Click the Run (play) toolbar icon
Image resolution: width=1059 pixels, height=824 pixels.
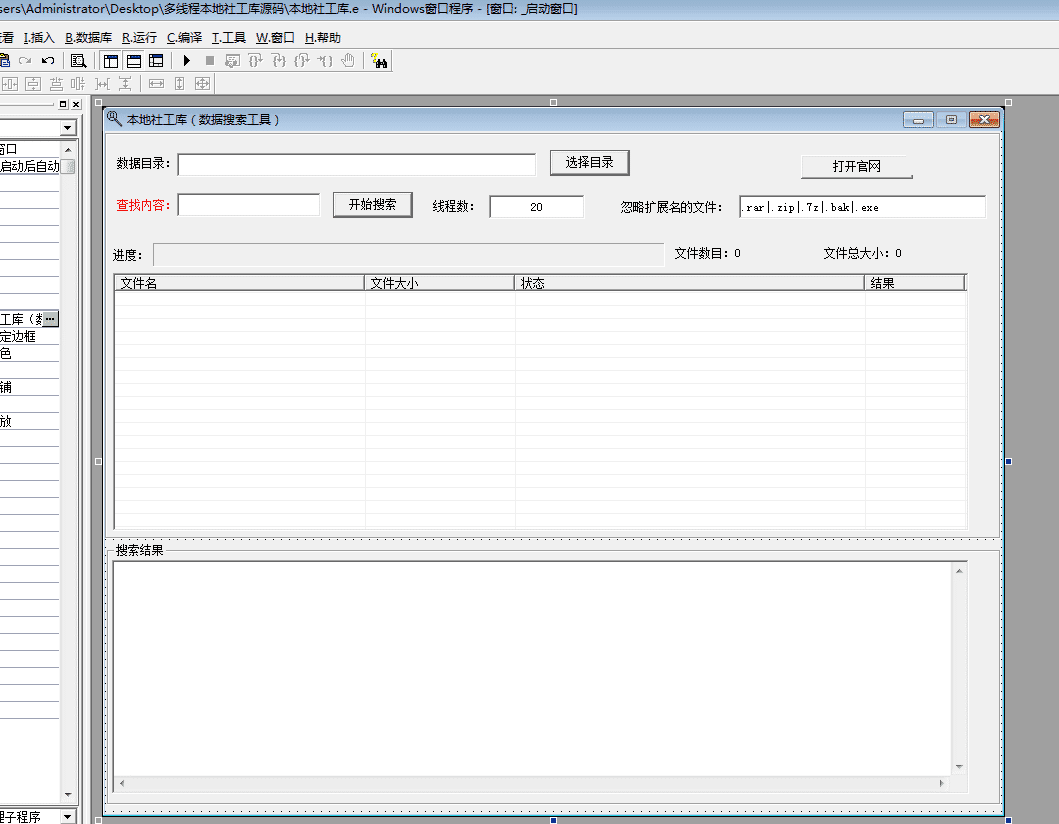[187, 61]
